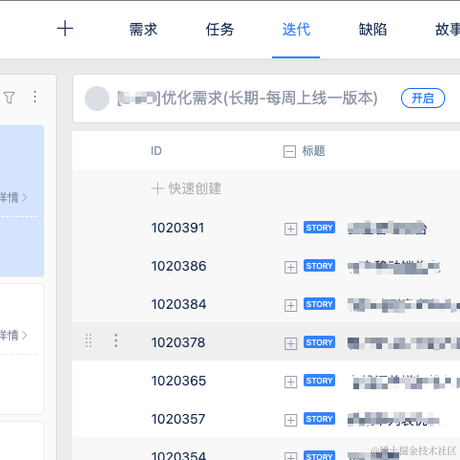460x460 pixels.
Task: Select ID 1020391
Action: point(178,228)
